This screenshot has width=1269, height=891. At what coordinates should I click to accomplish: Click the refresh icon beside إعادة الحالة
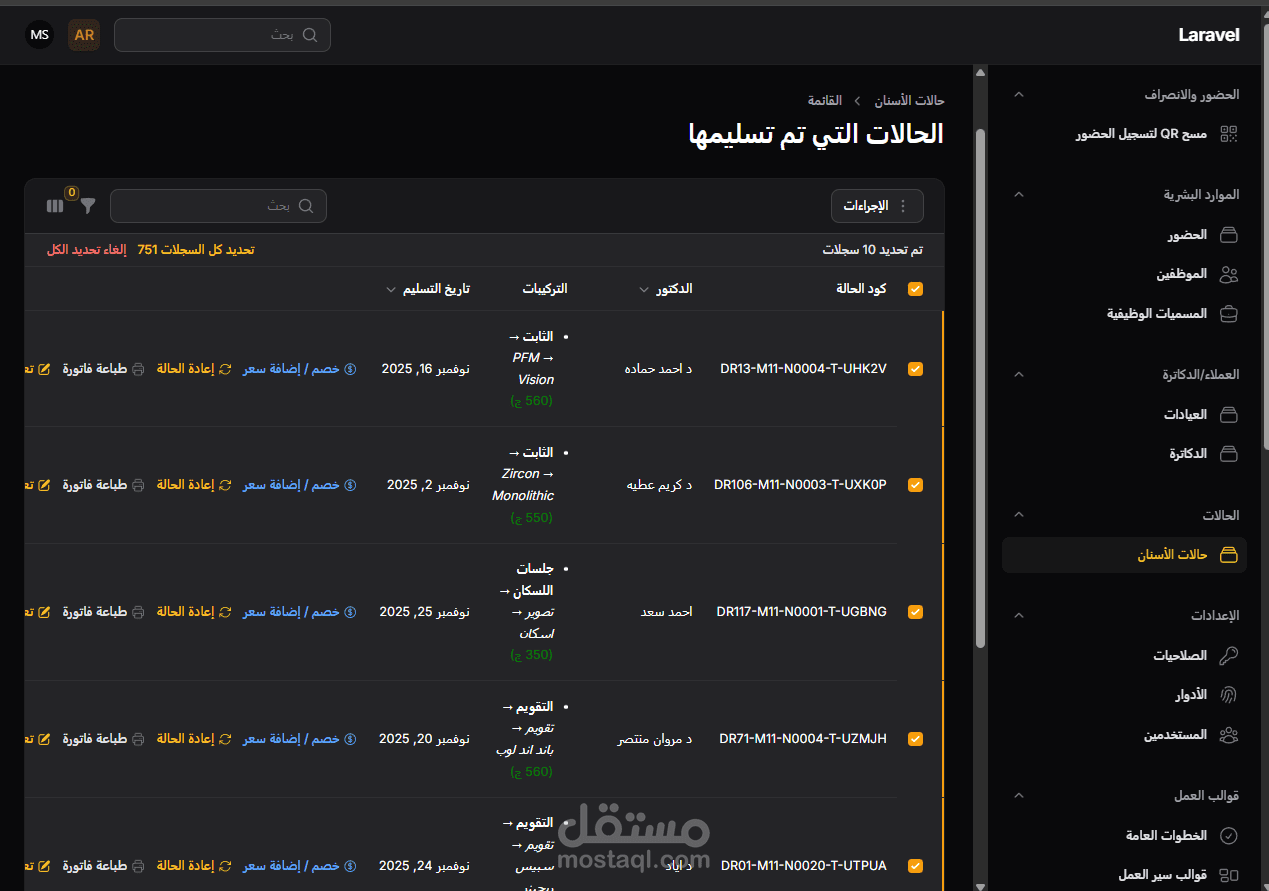coord(224,368)
